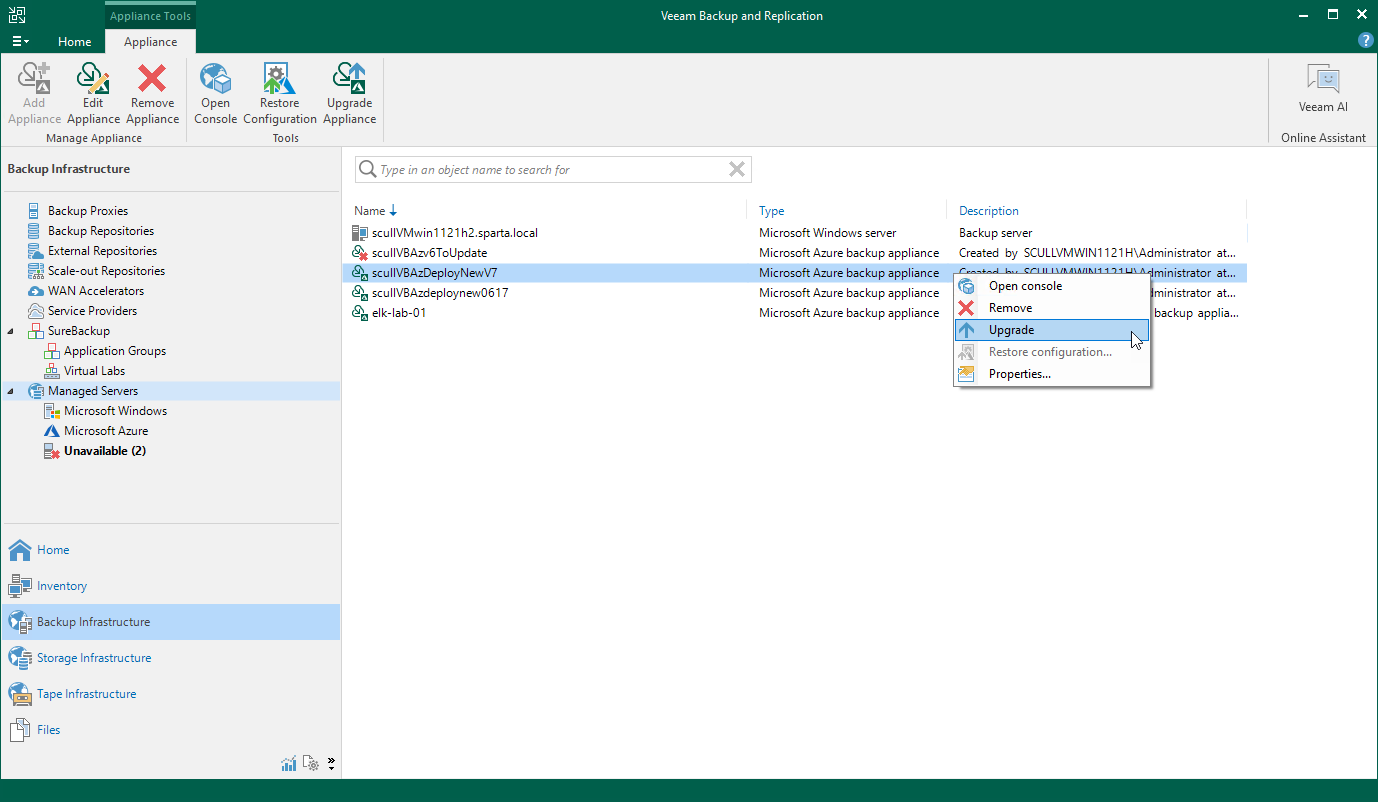
Task: Go to Files view
Action: 170,730
